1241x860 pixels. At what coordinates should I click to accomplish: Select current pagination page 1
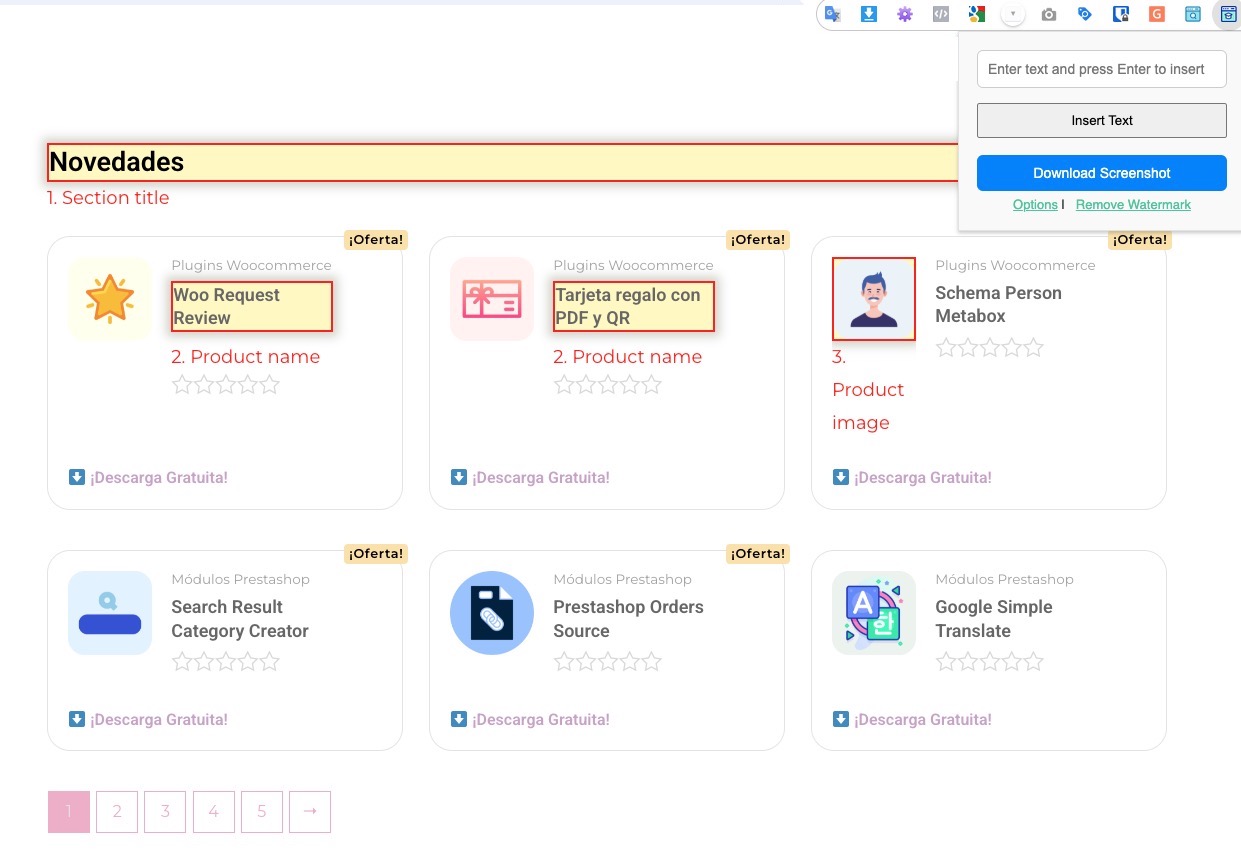69,812
